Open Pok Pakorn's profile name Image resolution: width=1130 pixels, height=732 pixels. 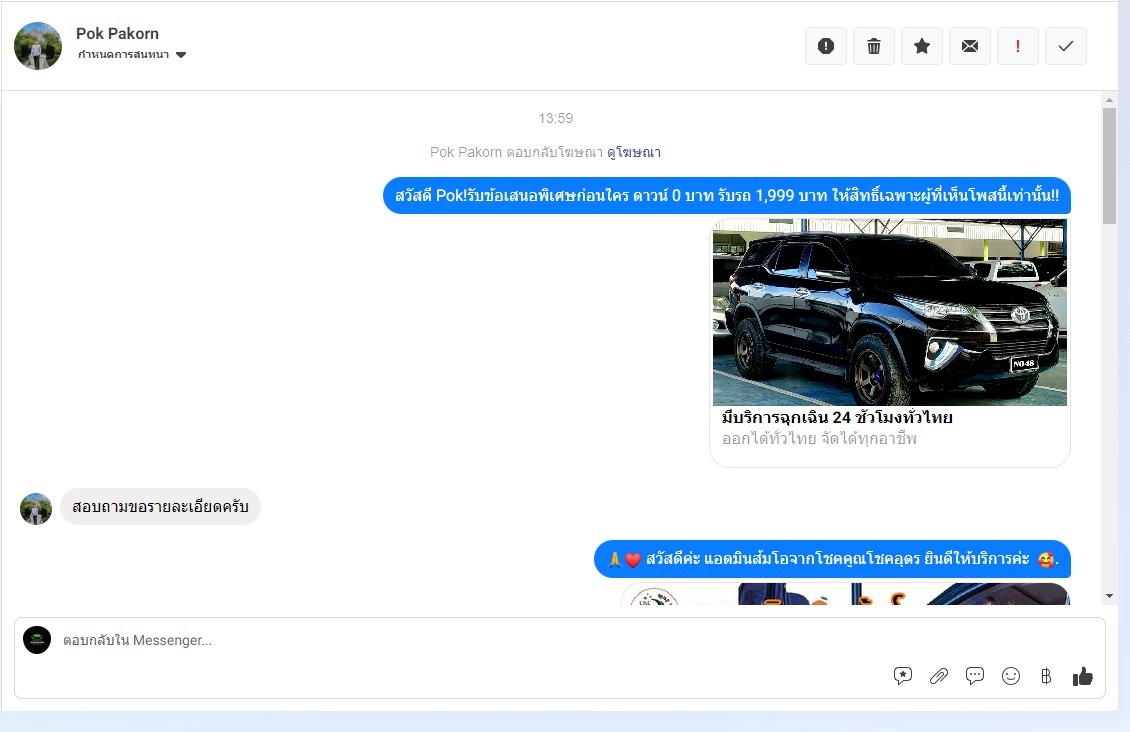click(117, 33)
